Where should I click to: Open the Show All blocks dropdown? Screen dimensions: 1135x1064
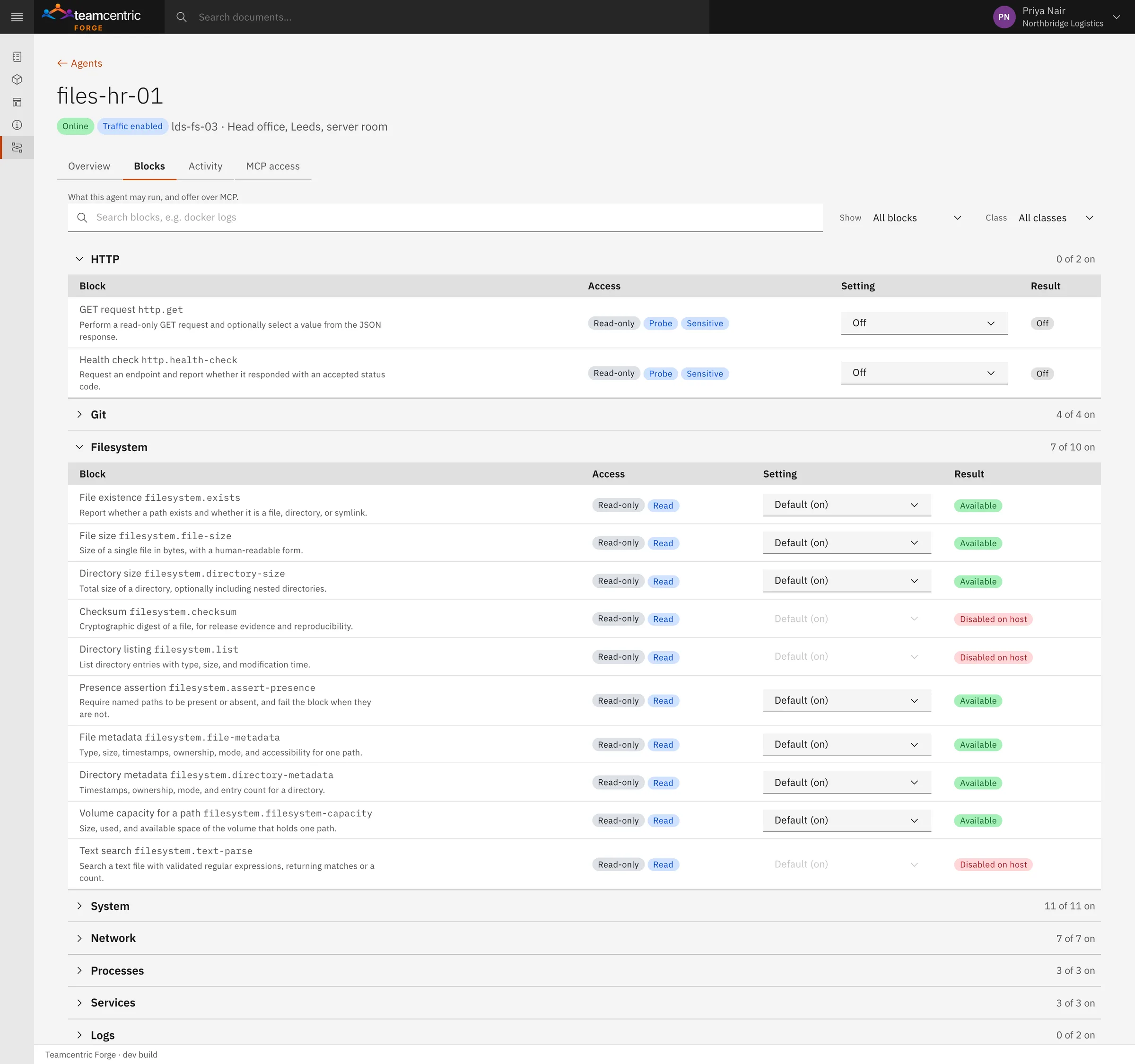coord(917,218)
